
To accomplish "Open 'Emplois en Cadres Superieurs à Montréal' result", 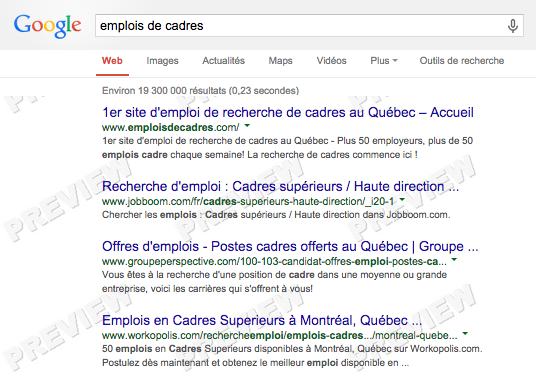I will (x=262, y=320).
